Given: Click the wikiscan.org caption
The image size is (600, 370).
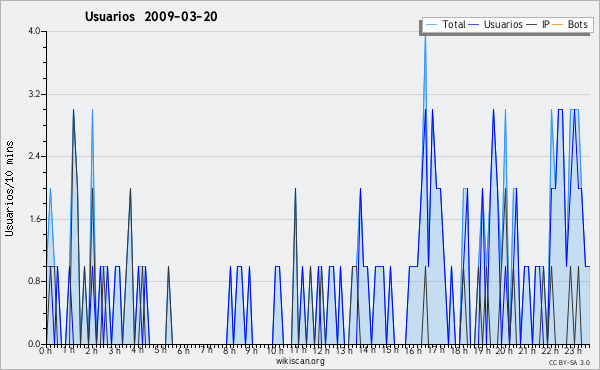Looking at the screenshot, I should point(300,361).
